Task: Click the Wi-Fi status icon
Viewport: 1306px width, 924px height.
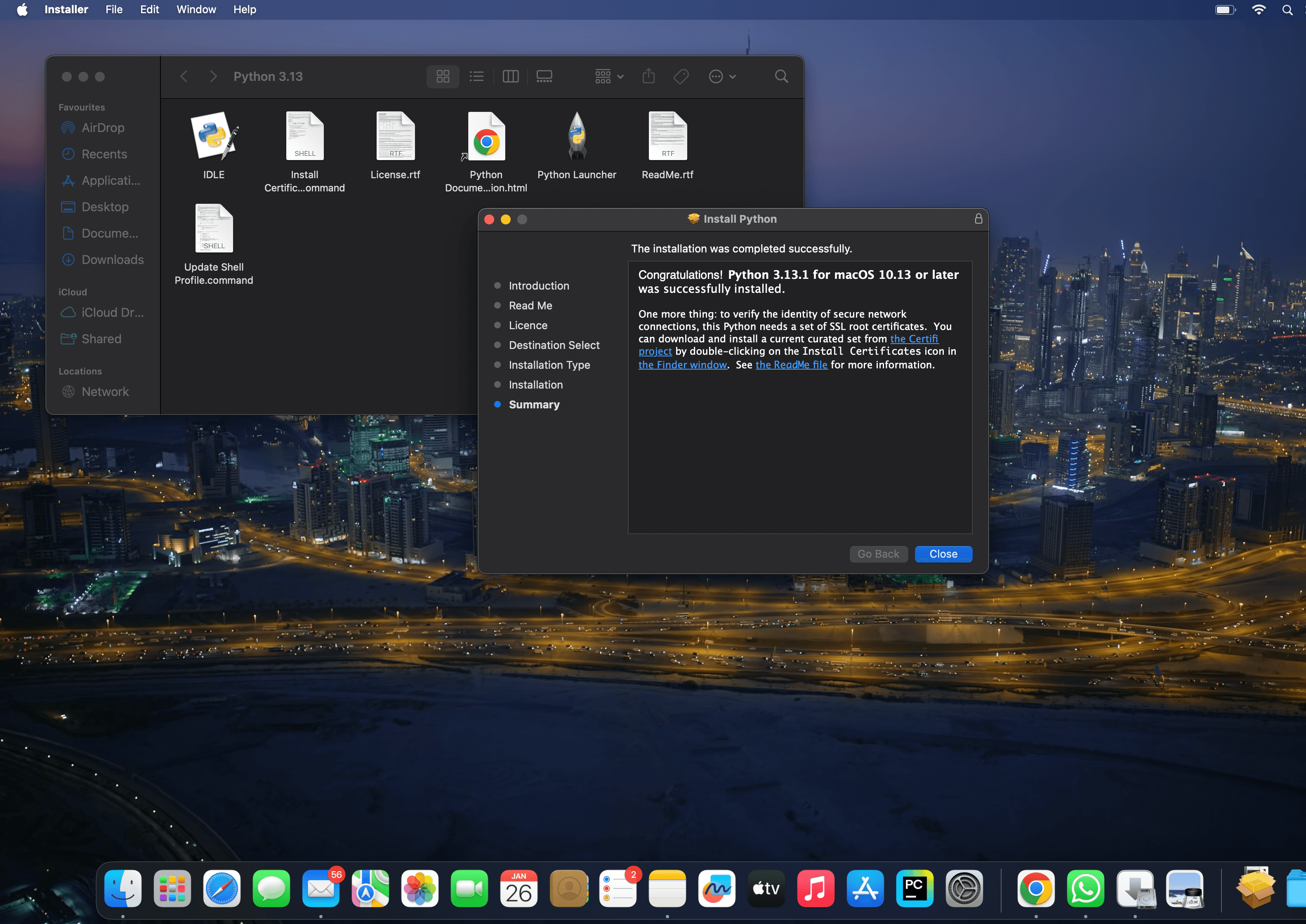Action: pyautogui.click(x=1259, y=9)
